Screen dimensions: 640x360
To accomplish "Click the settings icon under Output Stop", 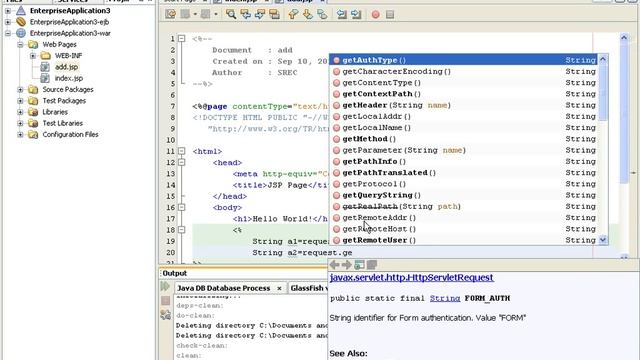I will (x=165, y=314).
